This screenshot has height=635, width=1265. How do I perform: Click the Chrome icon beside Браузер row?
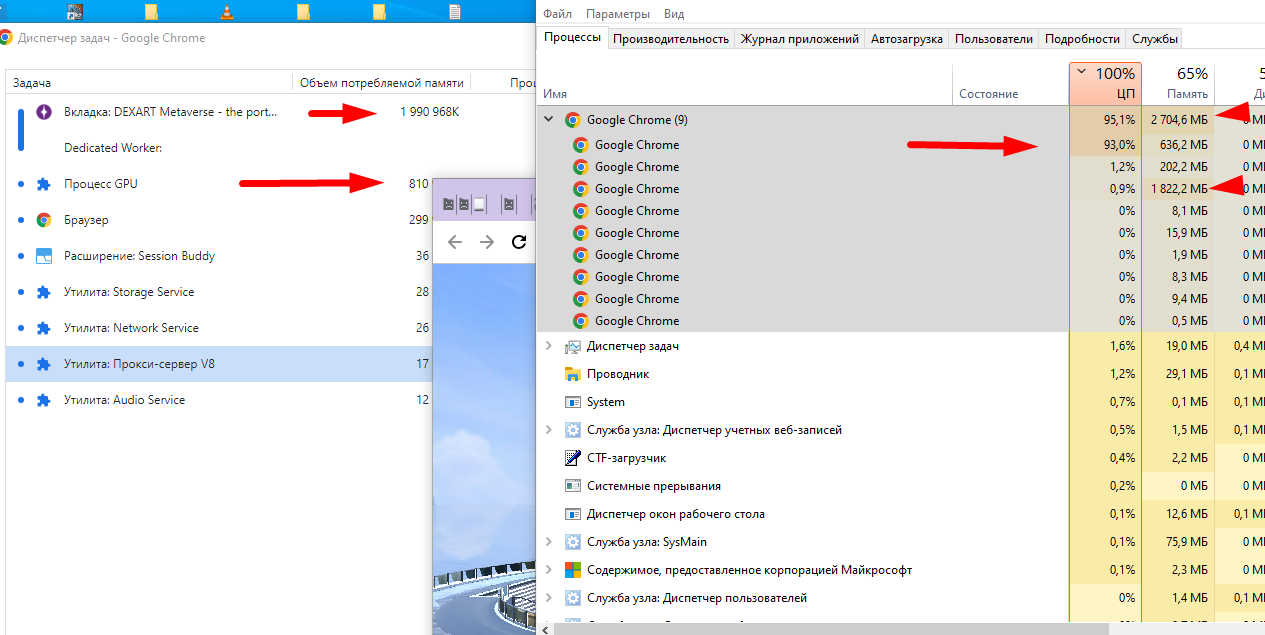click(x=43, y=220)
